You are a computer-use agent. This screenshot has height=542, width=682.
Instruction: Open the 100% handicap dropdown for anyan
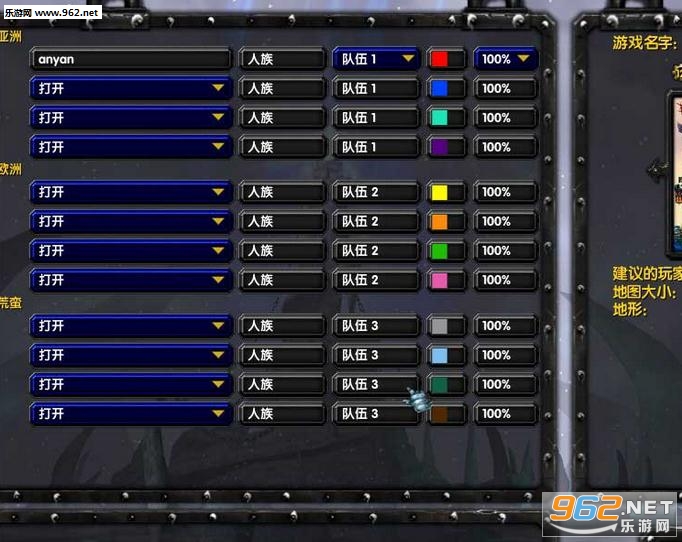tap(505, 59)
